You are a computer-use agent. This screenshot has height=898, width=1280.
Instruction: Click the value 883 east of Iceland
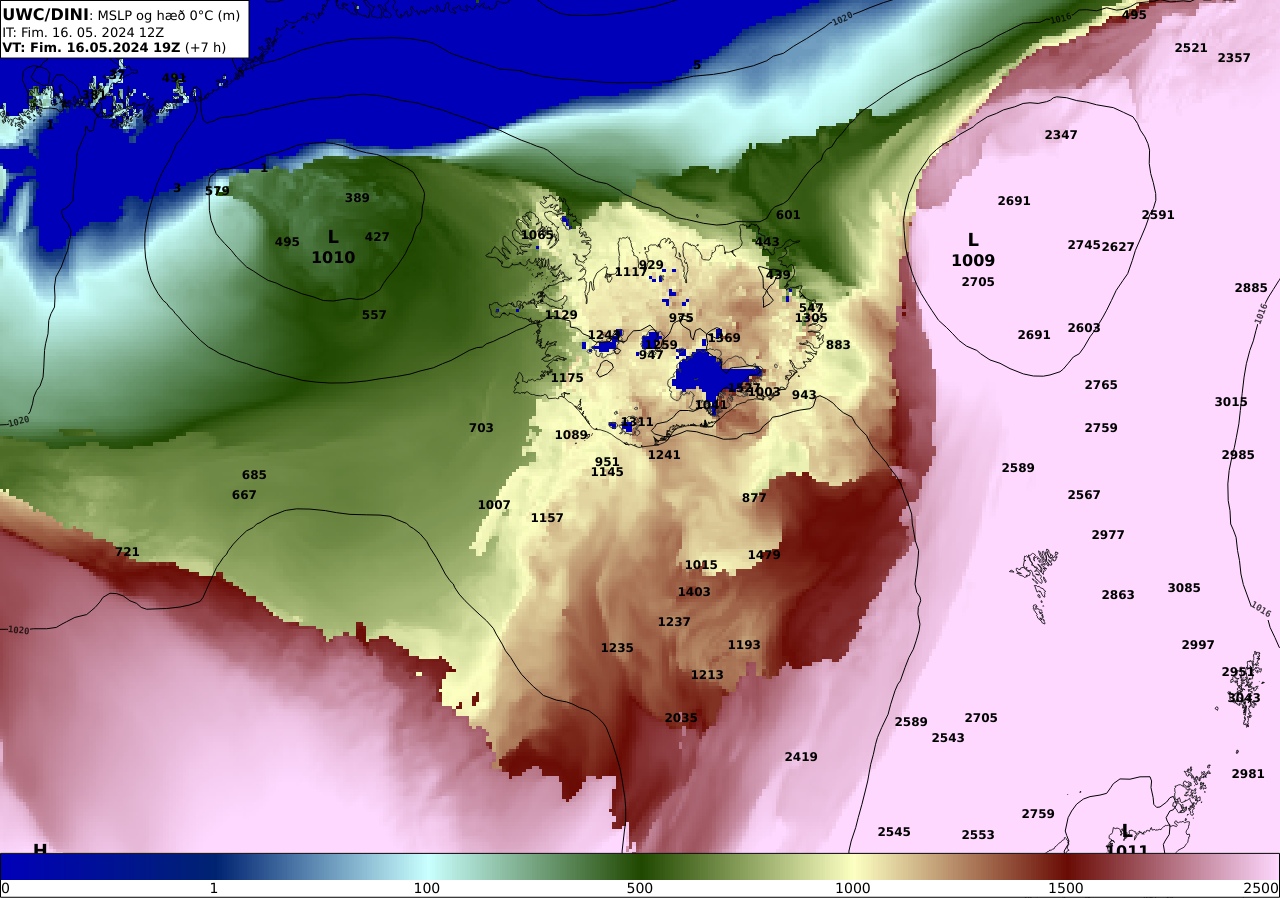838,345
